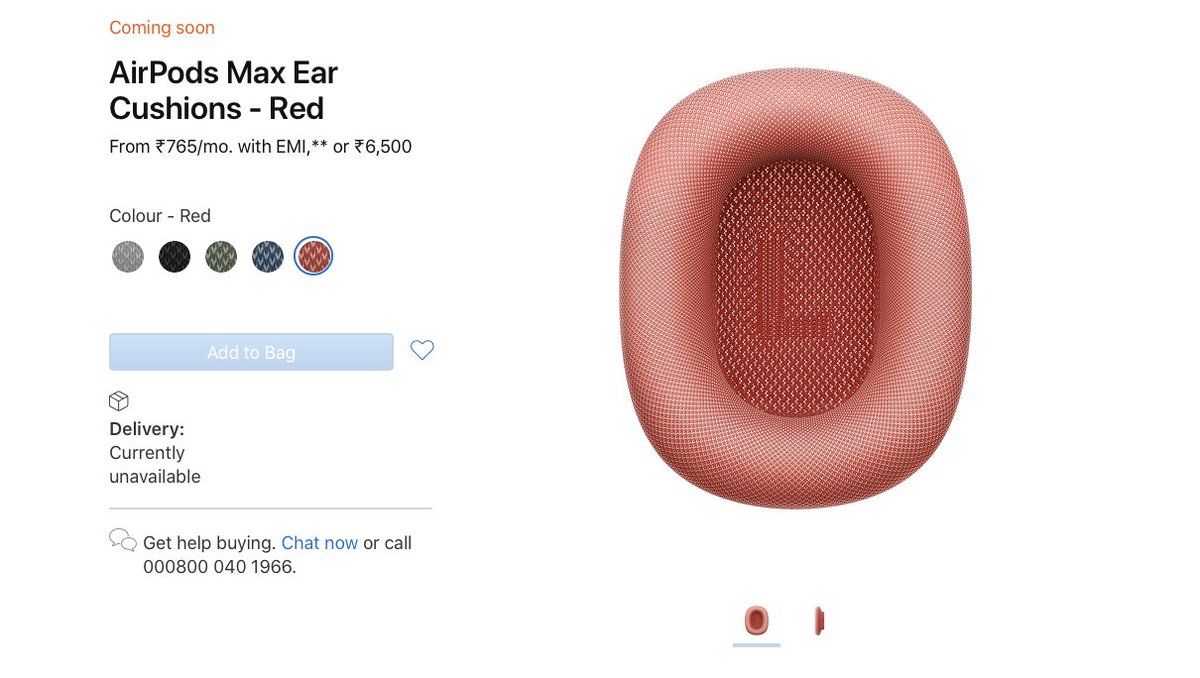Click the delivery box icon
Viewport: 1200px width, 678px height.
click(119, 401)
